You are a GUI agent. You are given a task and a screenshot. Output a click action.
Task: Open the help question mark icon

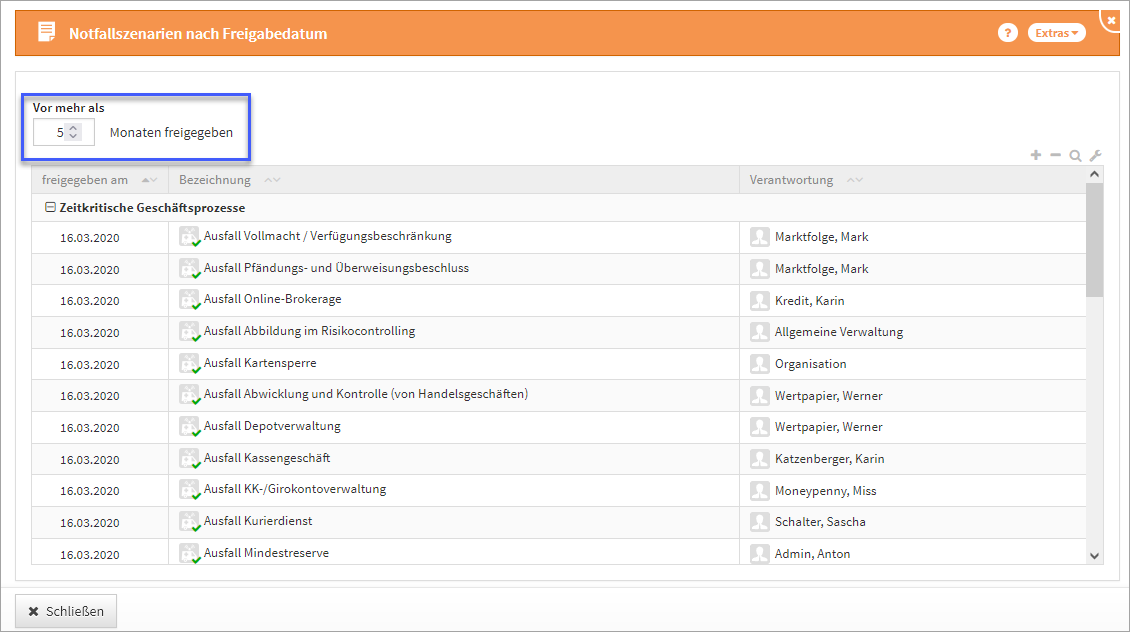tap(1007, 33)
